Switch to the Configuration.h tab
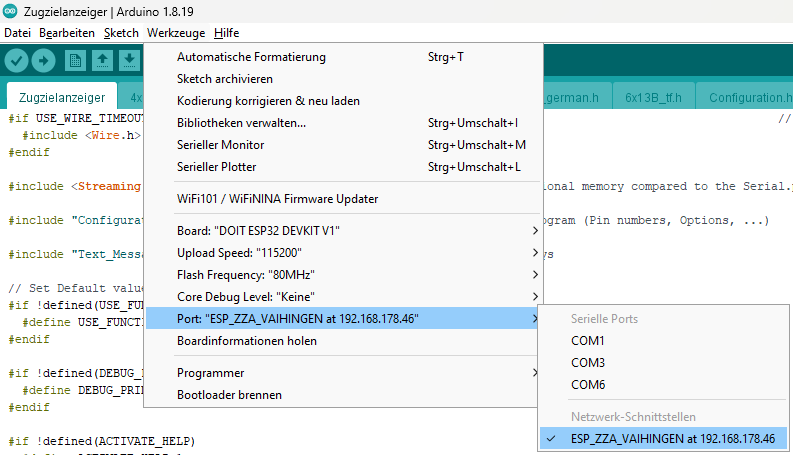 click(x=749, y=97)
